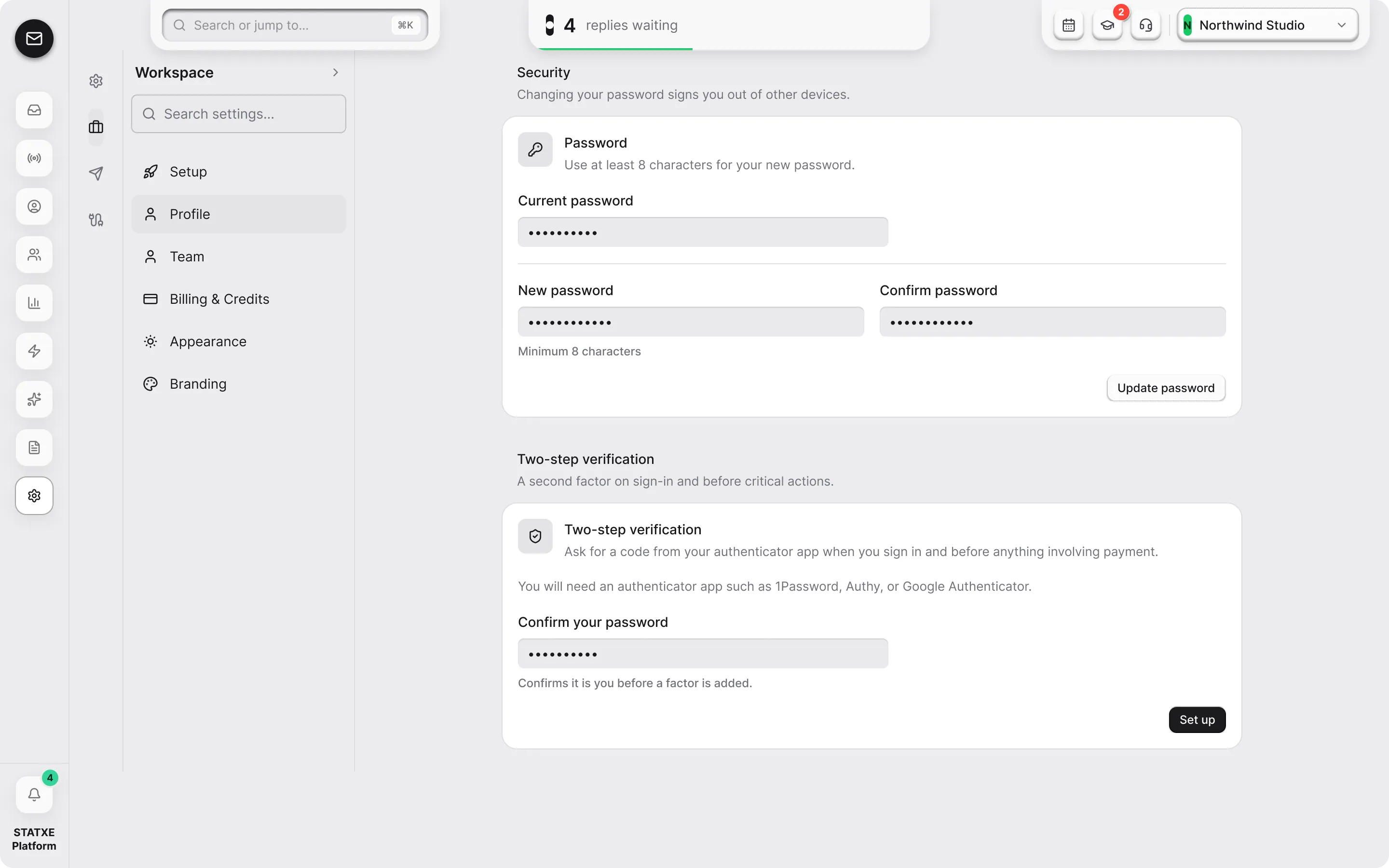The image size is (1389, 868).
Task: Click the Confirm password field
Action: click(1052, 322)
